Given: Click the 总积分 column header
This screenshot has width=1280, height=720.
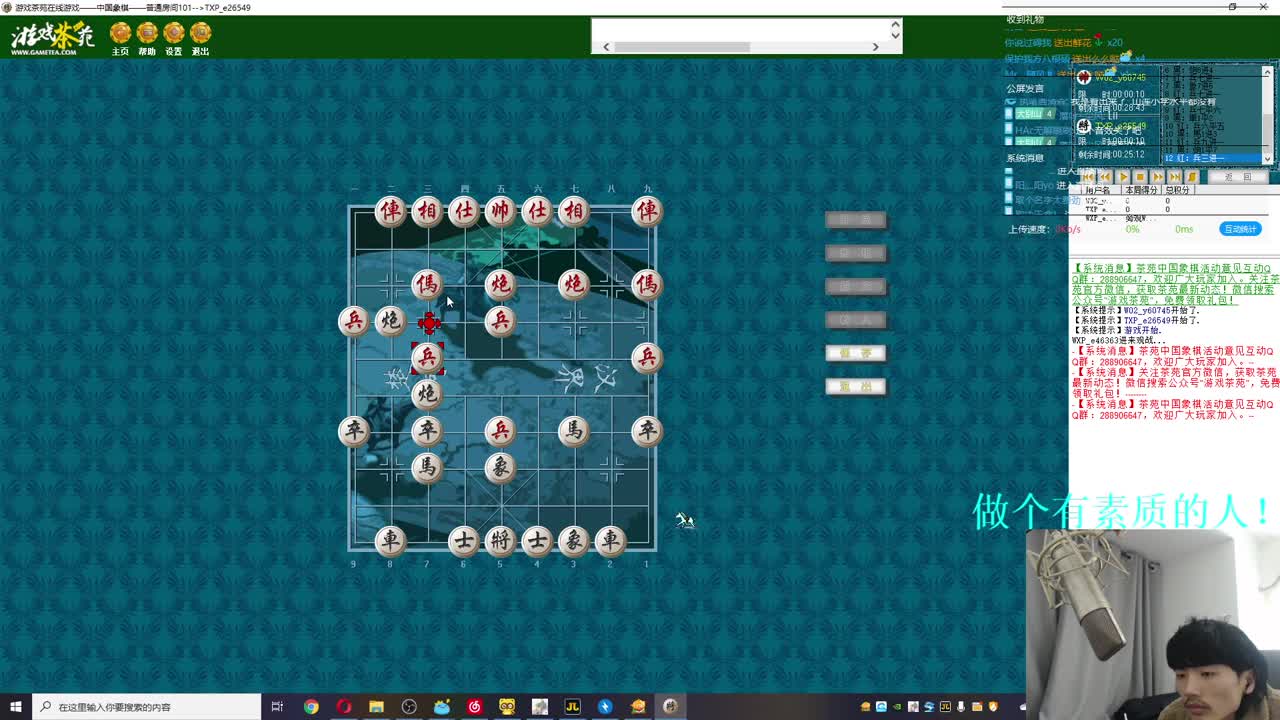Looking at the screenshot, I should point(1178,190).
